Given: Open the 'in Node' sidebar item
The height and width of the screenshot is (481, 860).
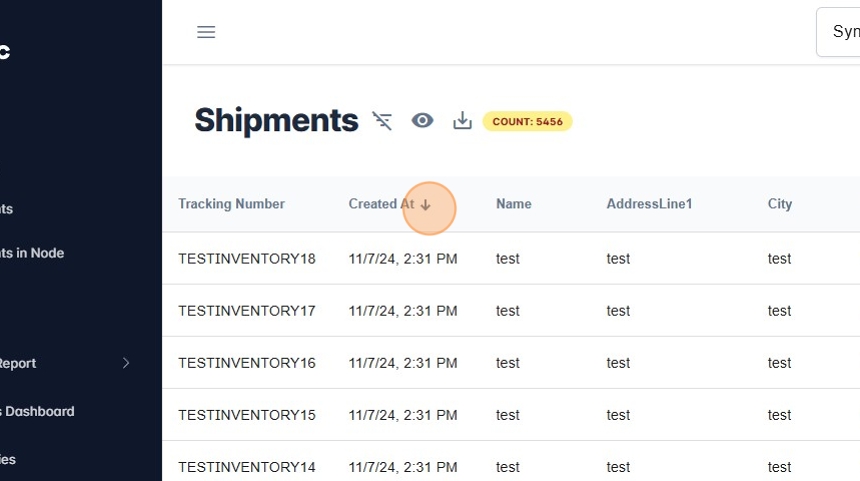Looking at the screenshot, I should 34,253.
